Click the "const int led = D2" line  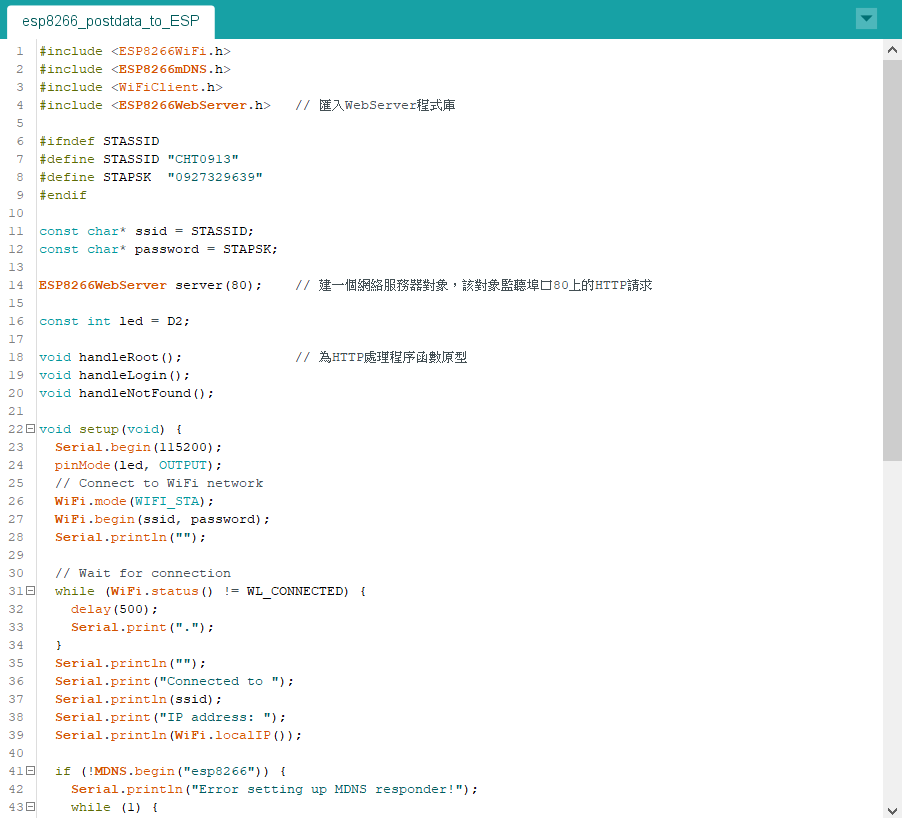[x=114, y=321]
